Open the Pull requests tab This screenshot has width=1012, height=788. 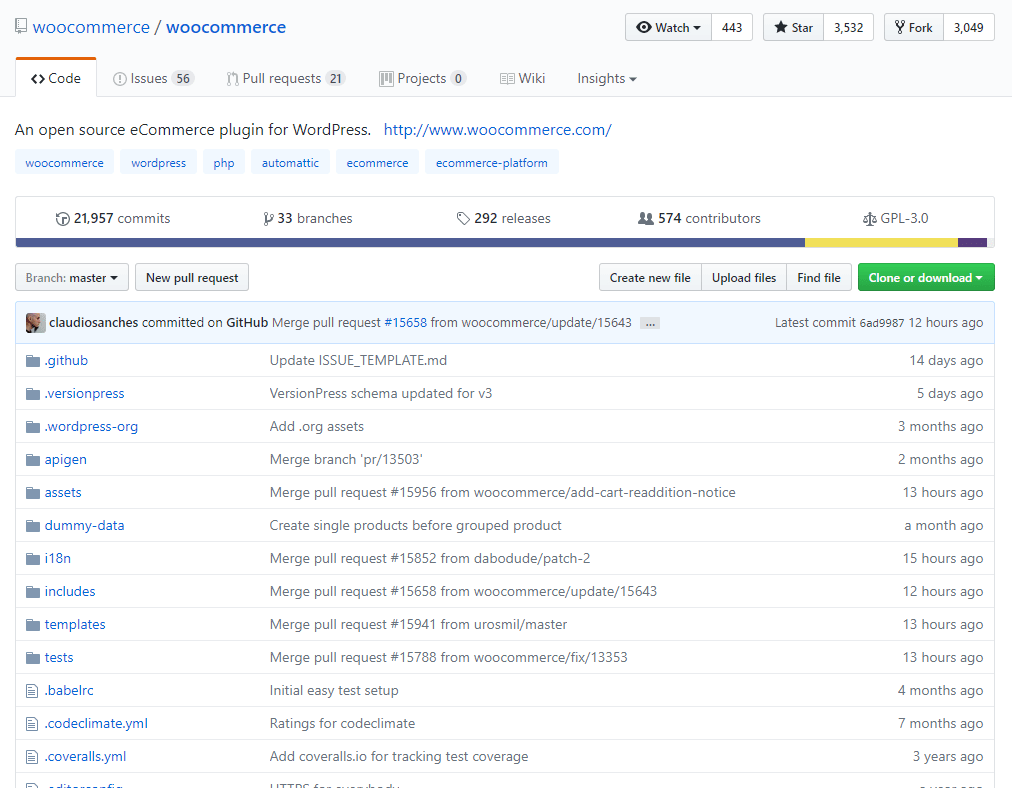285,79
